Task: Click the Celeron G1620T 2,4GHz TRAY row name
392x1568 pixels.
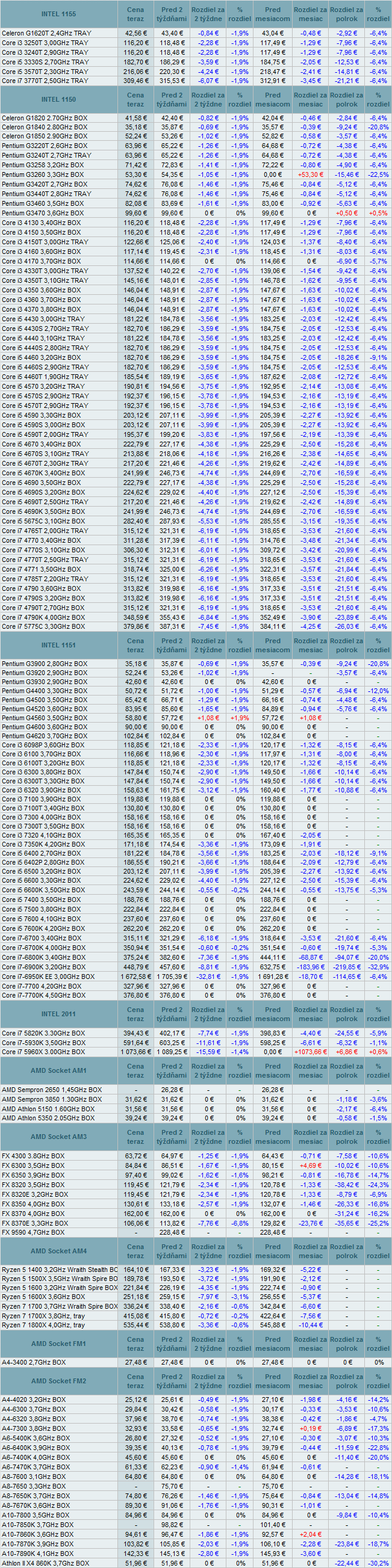Action: point(47,34)
